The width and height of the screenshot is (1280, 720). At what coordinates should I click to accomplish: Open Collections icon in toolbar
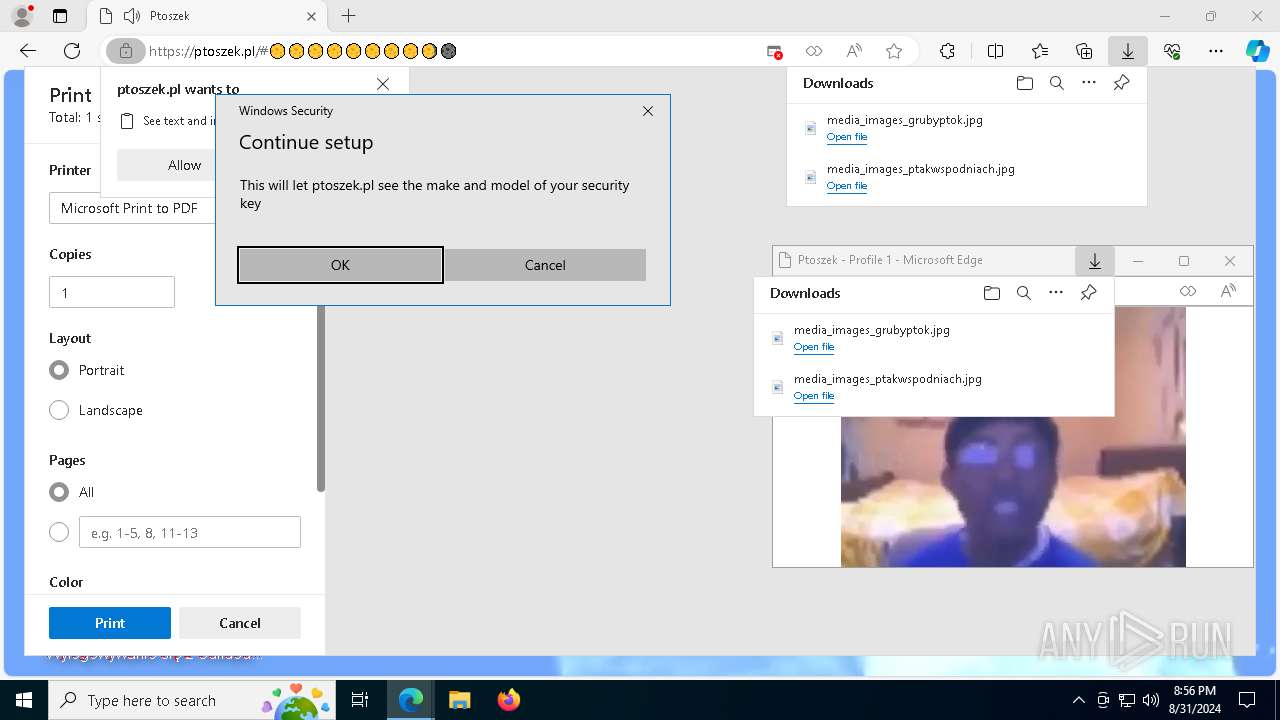[x=1084, y=51]
